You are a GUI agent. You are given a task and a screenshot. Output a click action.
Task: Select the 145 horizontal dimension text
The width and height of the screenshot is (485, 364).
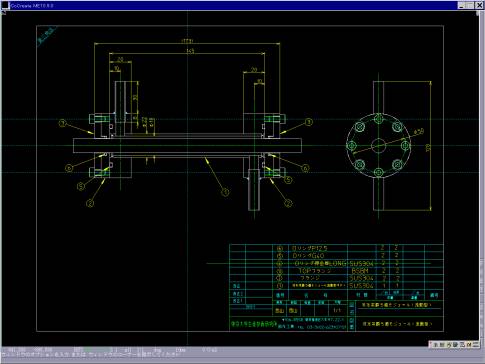[x=190, y=51]
